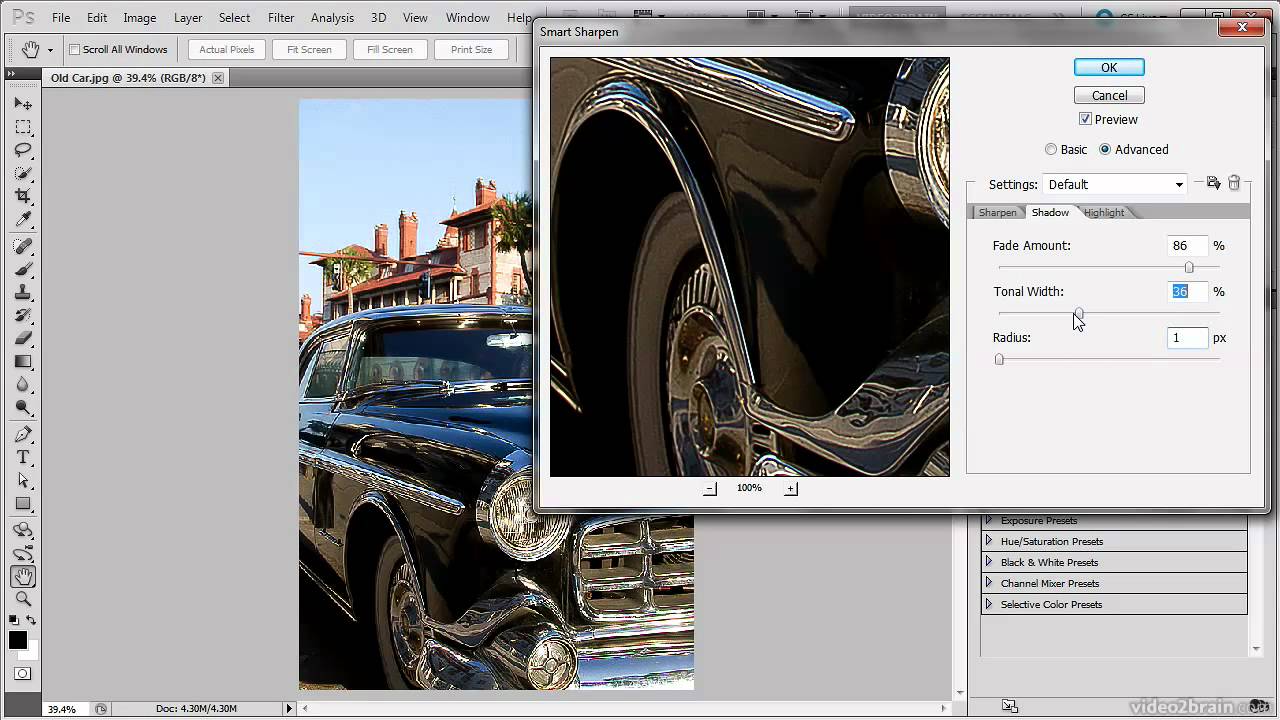Screen dimensions: 1280x720
Task: Select the Zoom tool
Action: coord(23,599)
